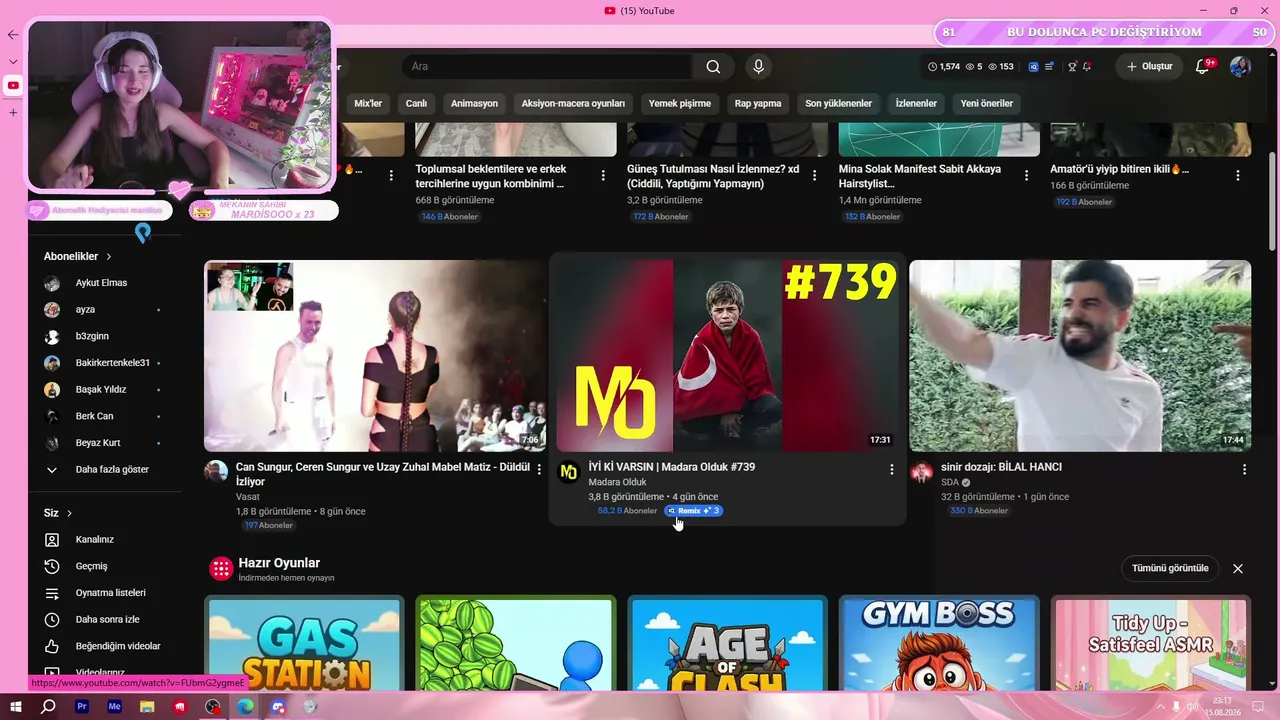1280x720 pixels.
Task: Select the Canlı filter chip
Action: [416, 103]
